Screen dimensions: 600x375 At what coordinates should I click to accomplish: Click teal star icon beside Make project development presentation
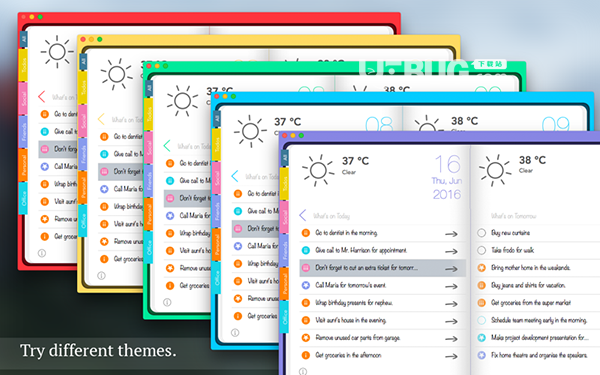tap(481, 338)
